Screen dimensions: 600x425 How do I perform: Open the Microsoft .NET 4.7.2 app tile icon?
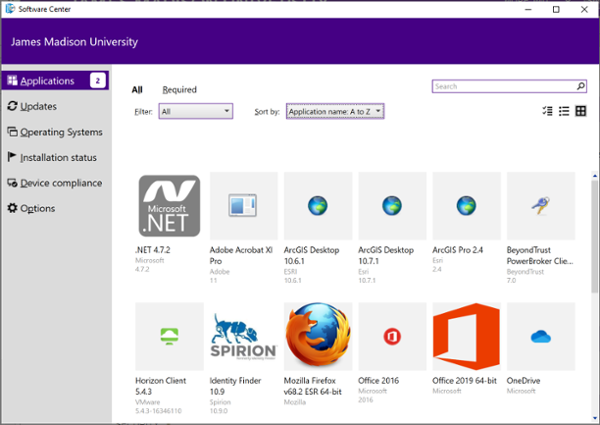169,206
